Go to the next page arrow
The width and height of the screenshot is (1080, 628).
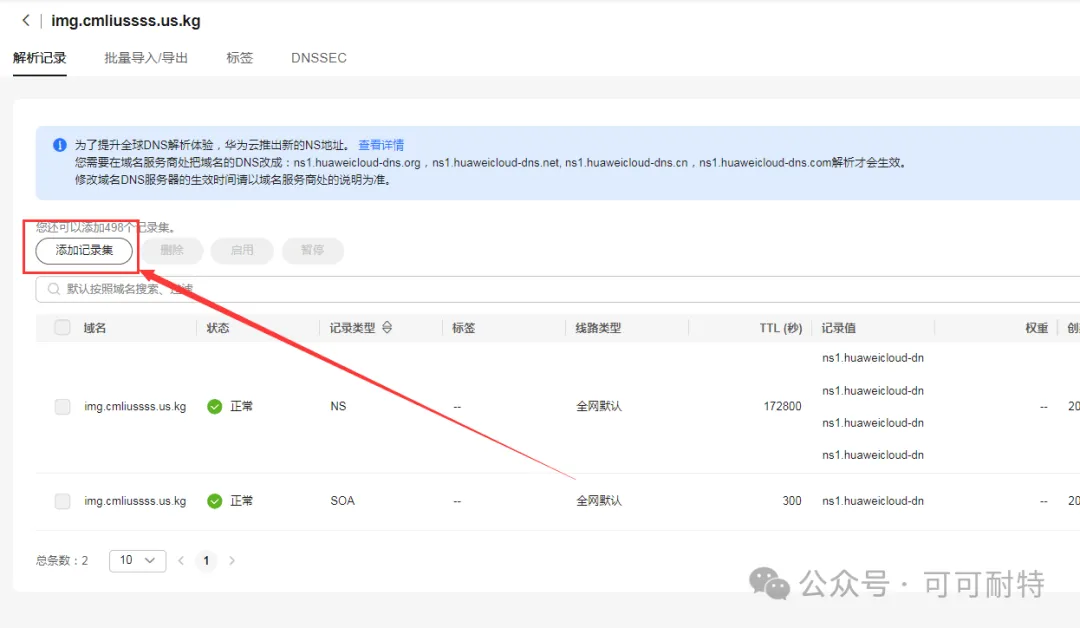232,561
